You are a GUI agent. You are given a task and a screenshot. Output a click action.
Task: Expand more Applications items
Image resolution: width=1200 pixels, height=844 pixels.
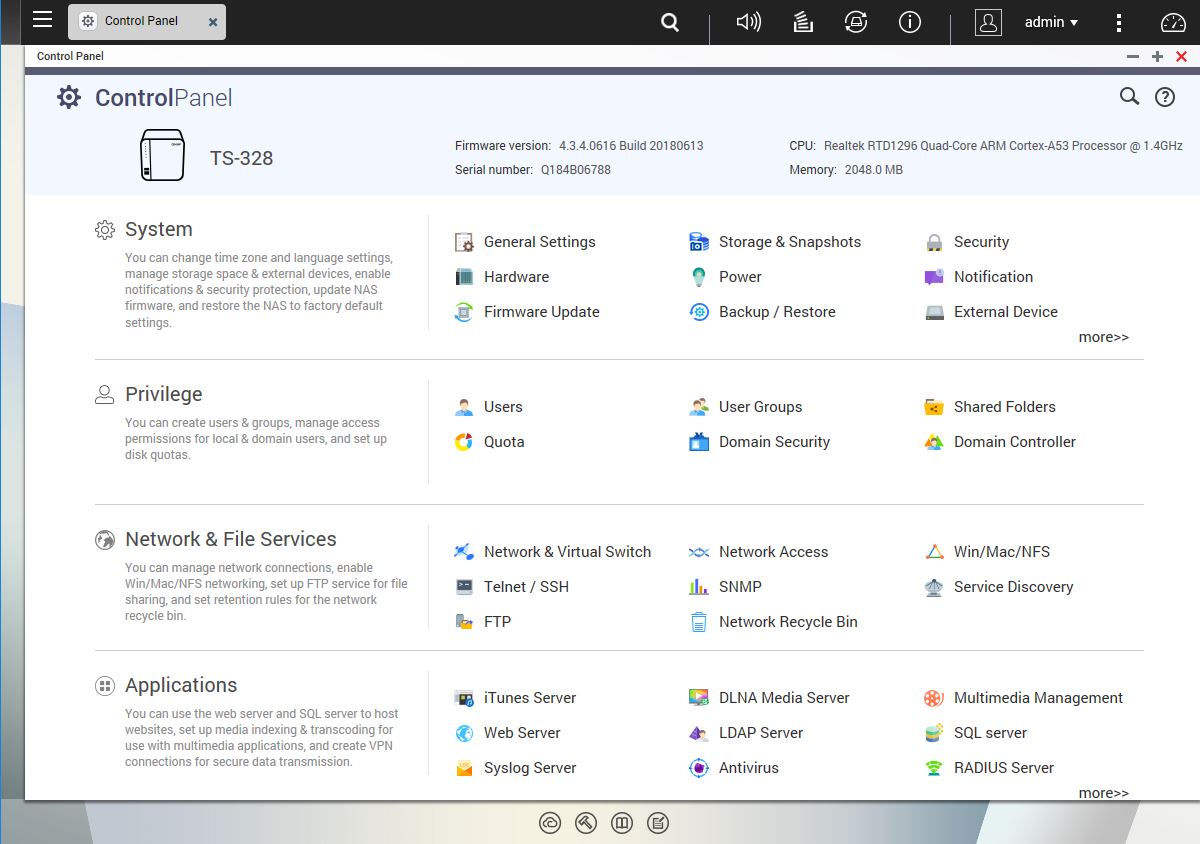(x=1103, y=793)
